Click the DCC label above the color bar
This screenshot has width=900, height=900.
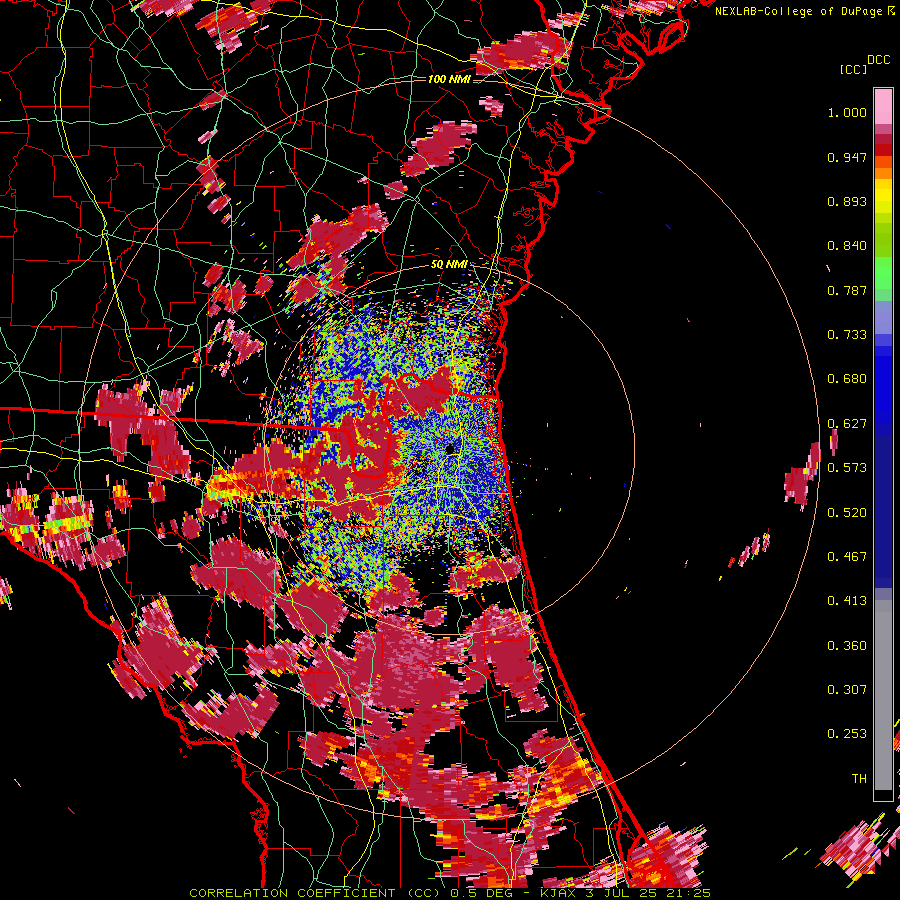878,60
